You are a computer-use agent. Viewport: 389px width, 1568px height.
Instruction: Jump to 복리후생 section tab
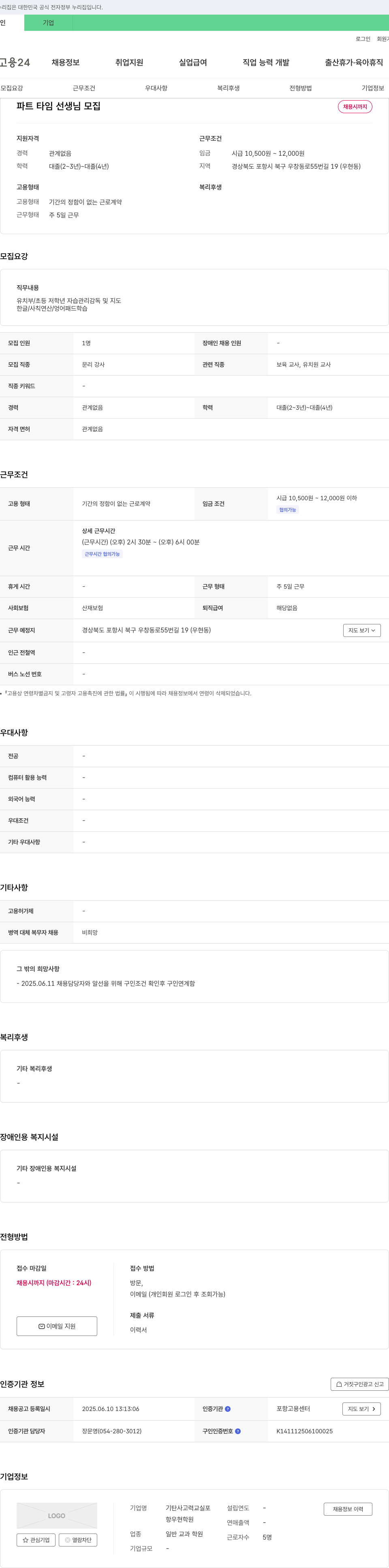(229, 88)
